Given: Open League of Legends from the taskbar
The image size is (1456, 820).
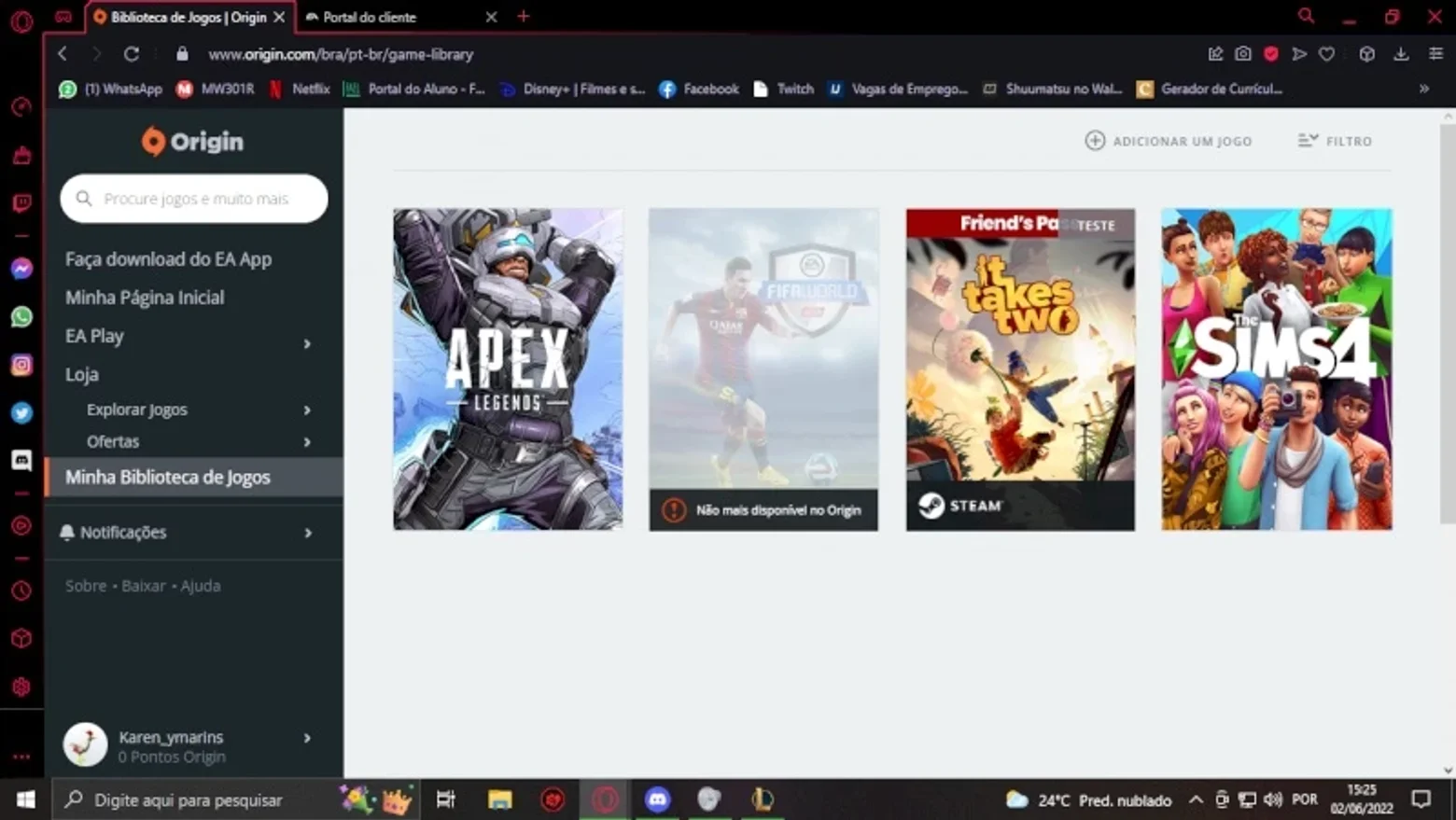Looking at the screenshot, I should (763, 799).
